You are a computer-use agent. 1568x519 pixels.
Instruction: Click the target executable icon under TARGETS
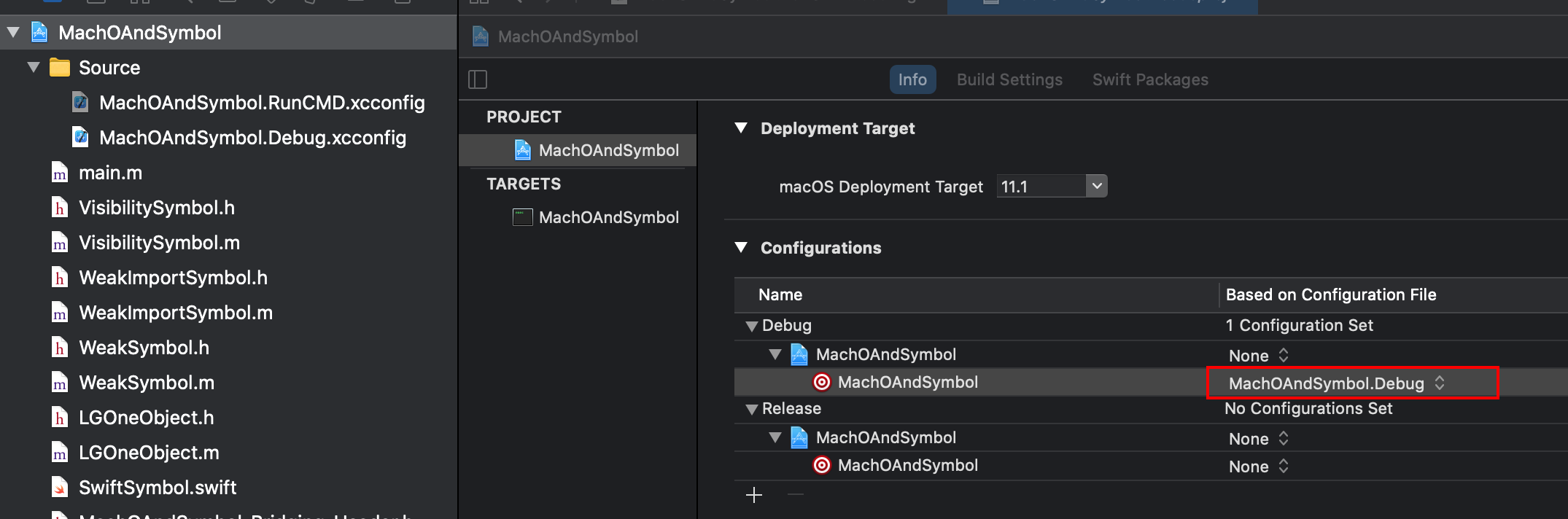point(523,217)
